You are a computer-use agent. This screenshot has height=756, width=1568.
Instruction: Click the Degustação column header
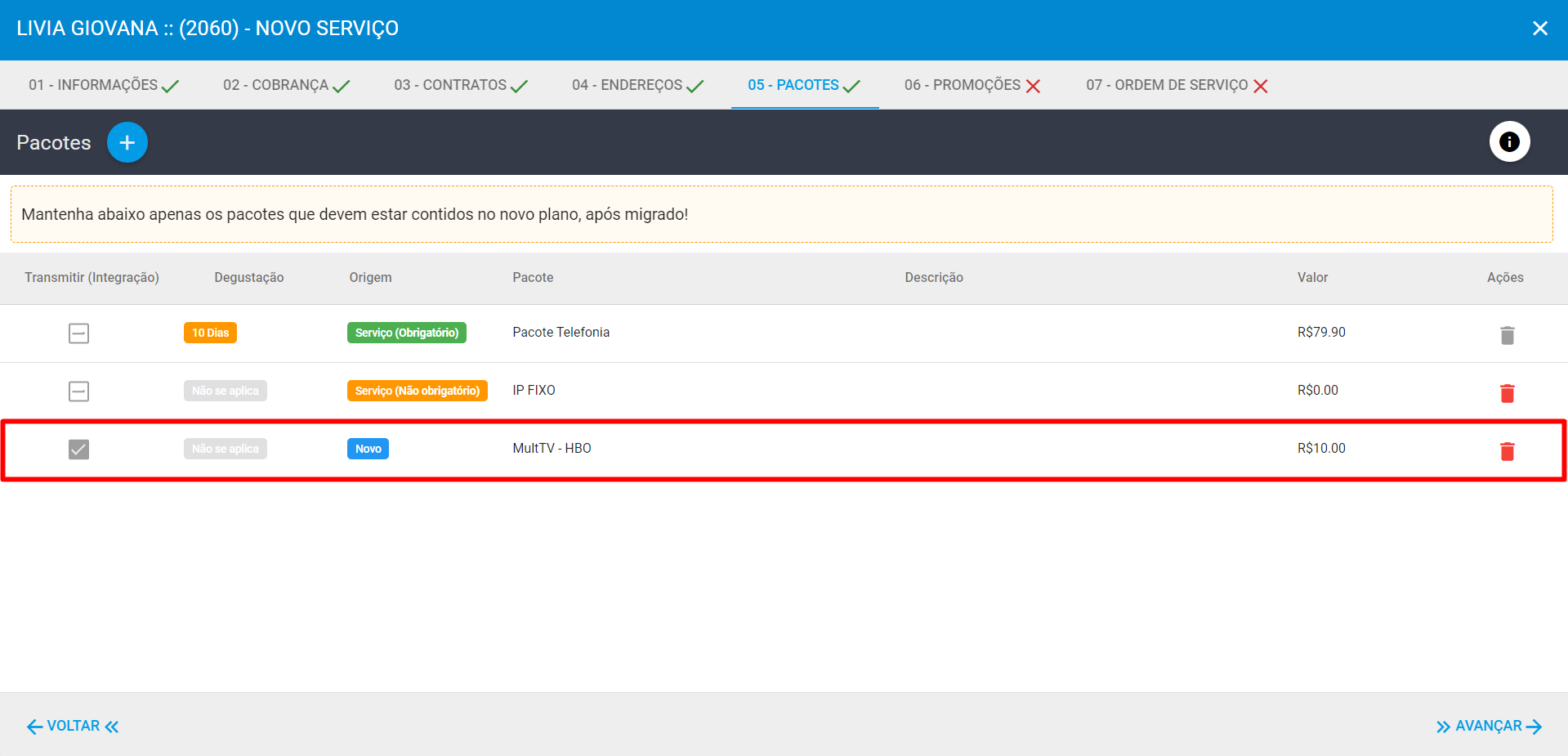(x=249, y=277)
